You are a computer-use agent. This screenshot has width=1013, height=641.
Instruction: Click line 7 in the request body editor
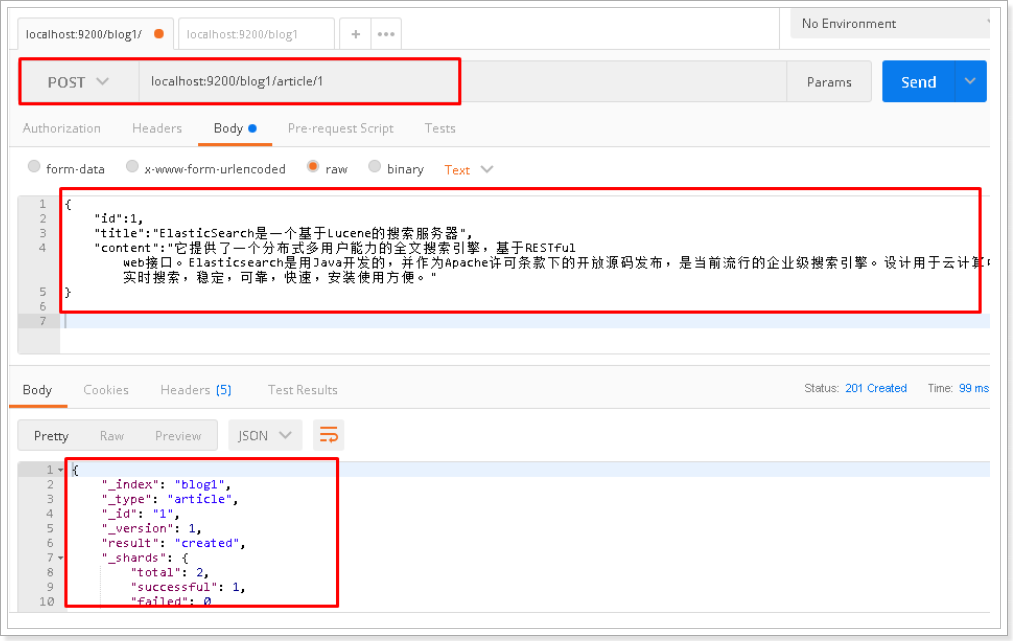[525, 321]
